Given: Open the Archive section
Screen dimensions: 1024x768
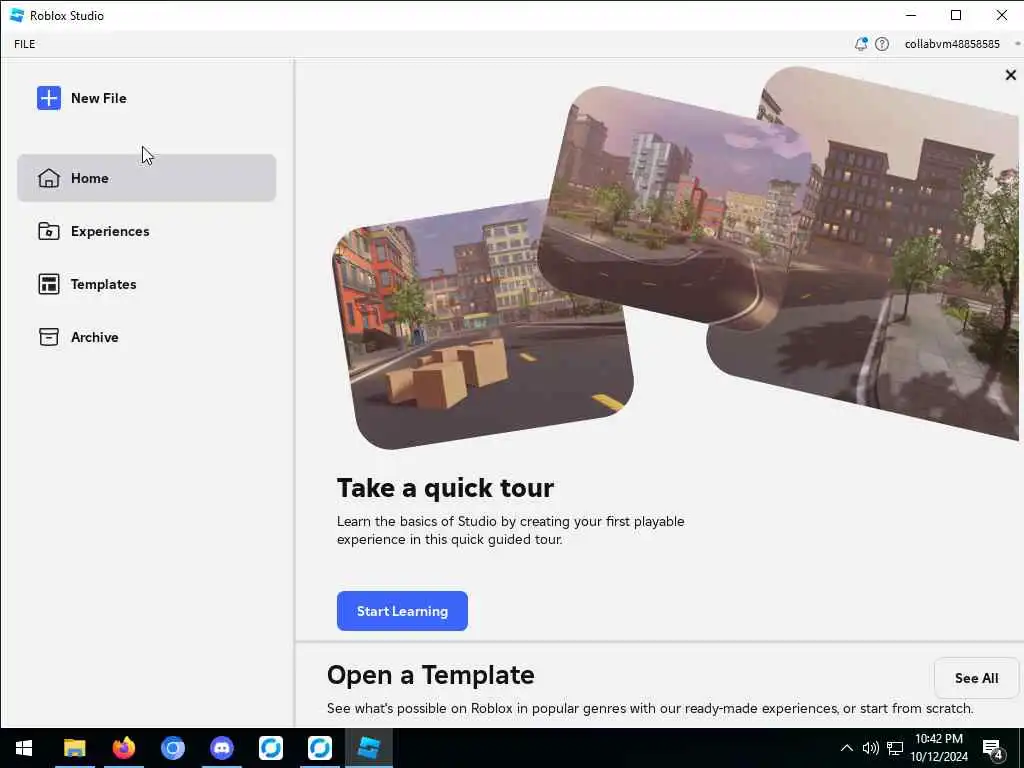Looking at the screenshot, I should point(146,337).
